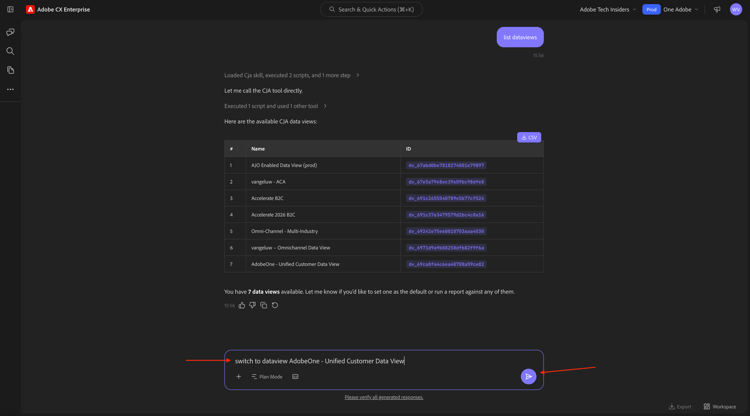Image resolution: width=750 pixels, height=416 pixels.
Task: Open the search icon in the left sidebar
Action: tap(10, 51)
